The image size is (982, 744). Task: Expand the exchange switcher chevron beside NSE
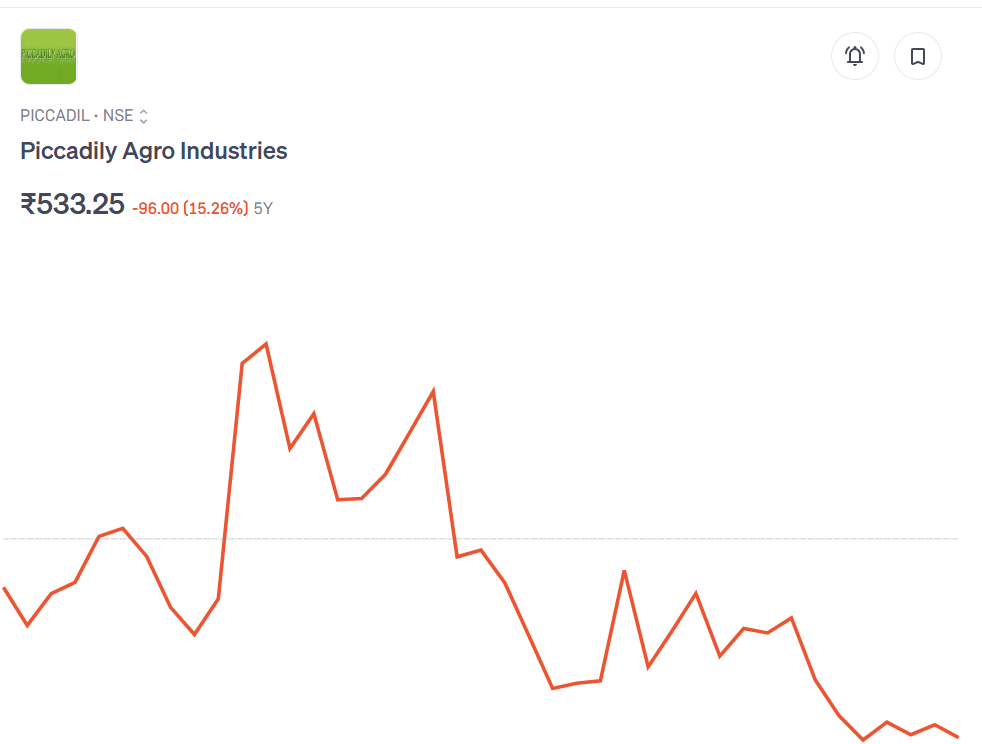pyautogui.click(x=143, y=116)
